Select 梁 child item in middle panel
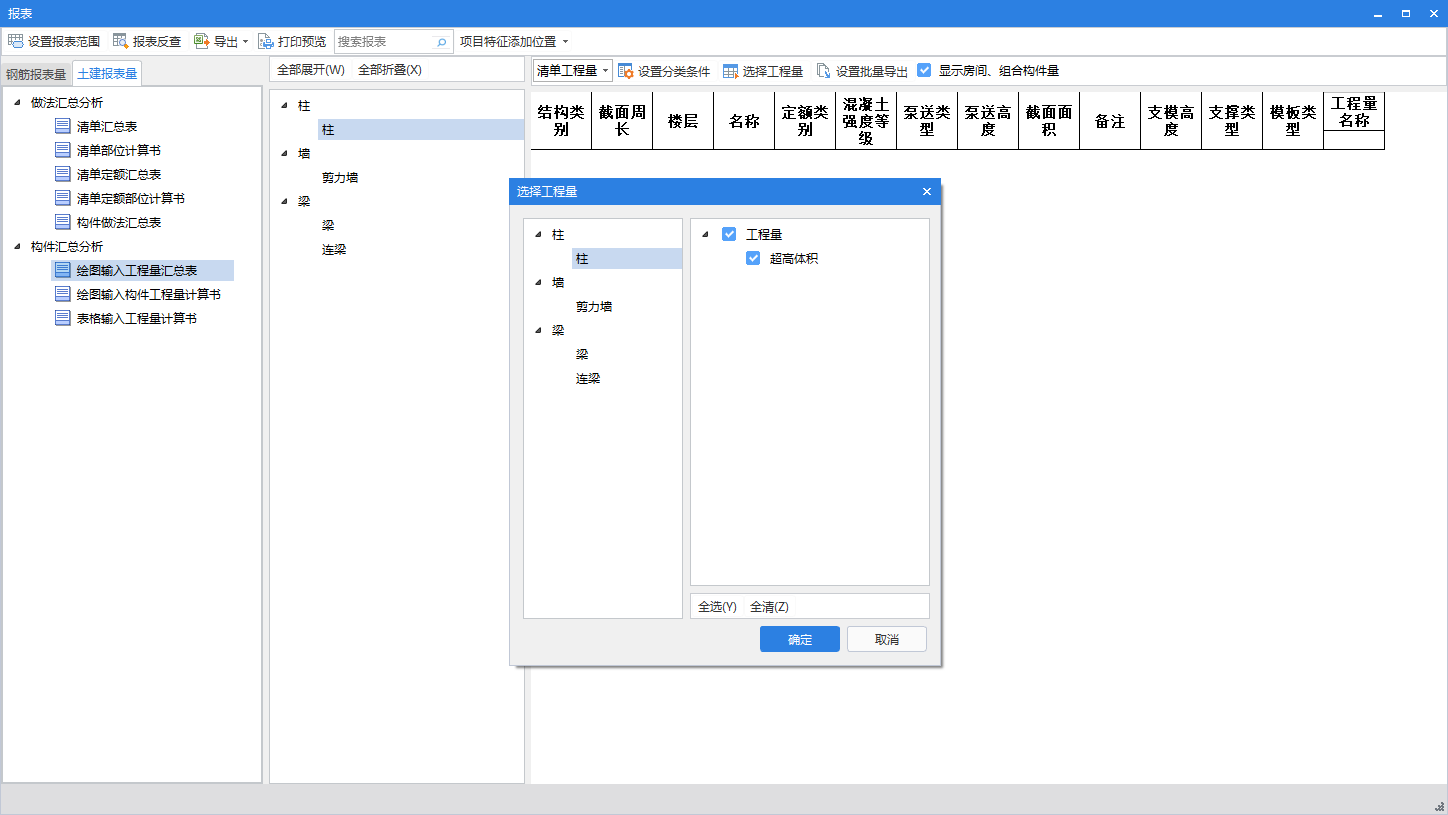The height and width of the screenshot is (815, 1448). point(328,225)
